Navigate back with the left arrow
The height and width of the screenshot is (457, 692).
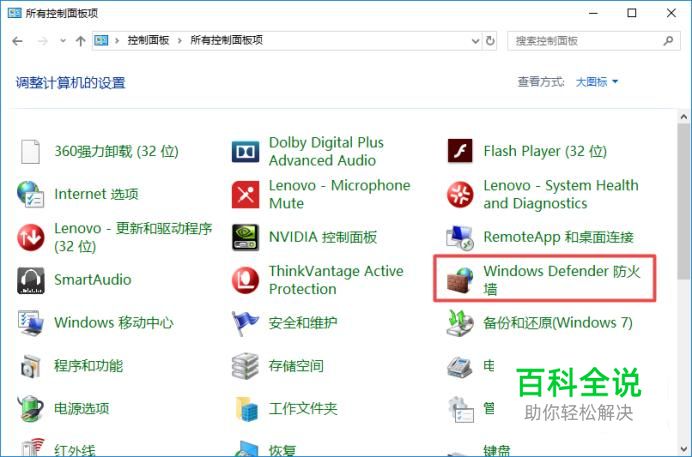(x=18, y=41)
